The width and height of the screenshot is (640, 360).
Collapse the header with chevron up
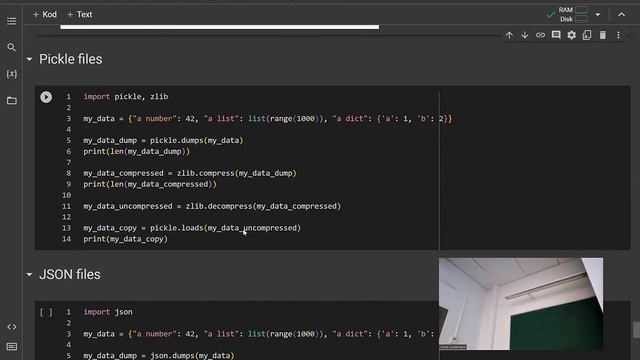click(x=621, y=15)
